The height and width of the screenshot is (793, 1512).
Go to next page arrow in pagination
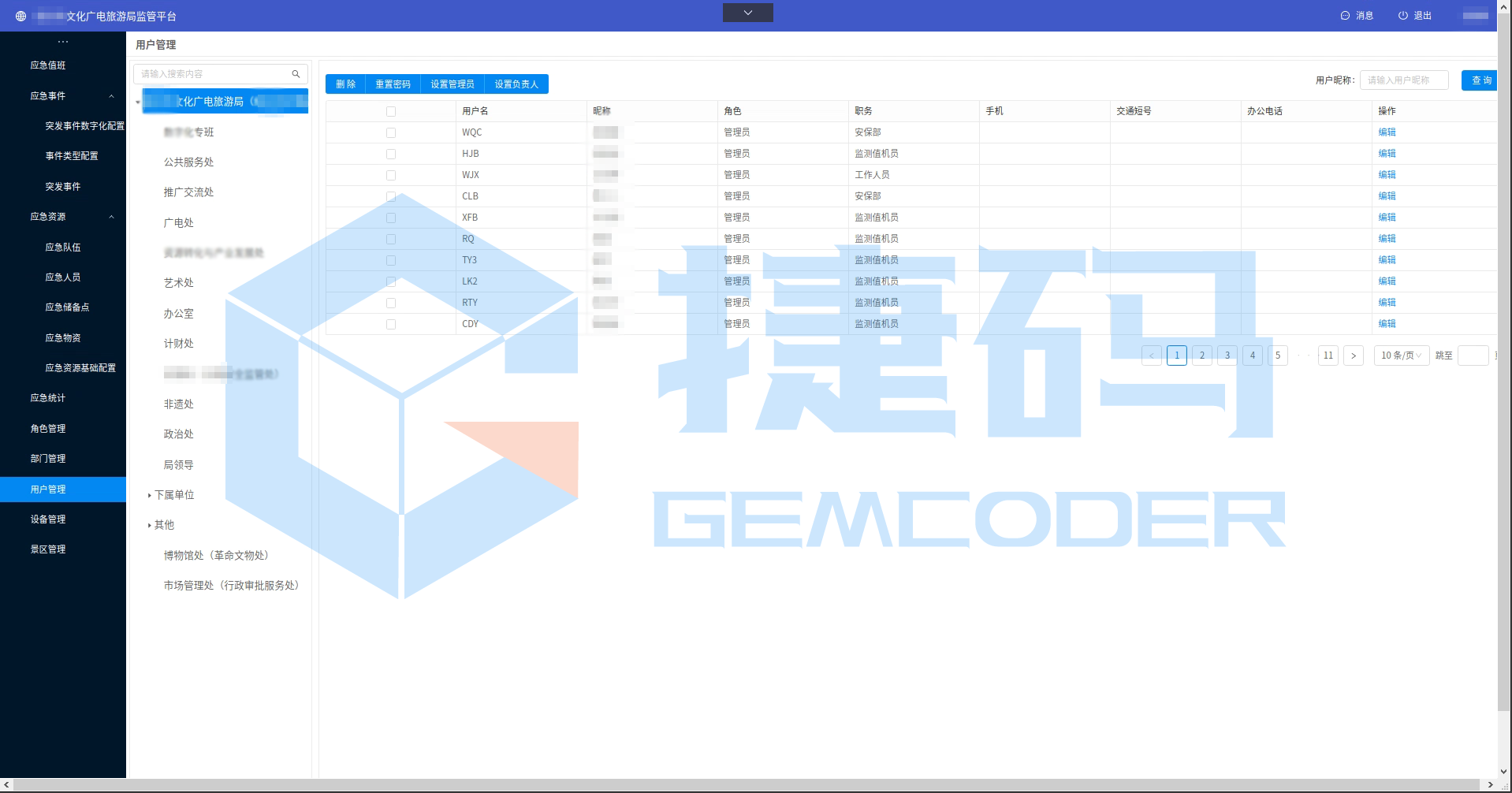click(x=1353, y=356)
